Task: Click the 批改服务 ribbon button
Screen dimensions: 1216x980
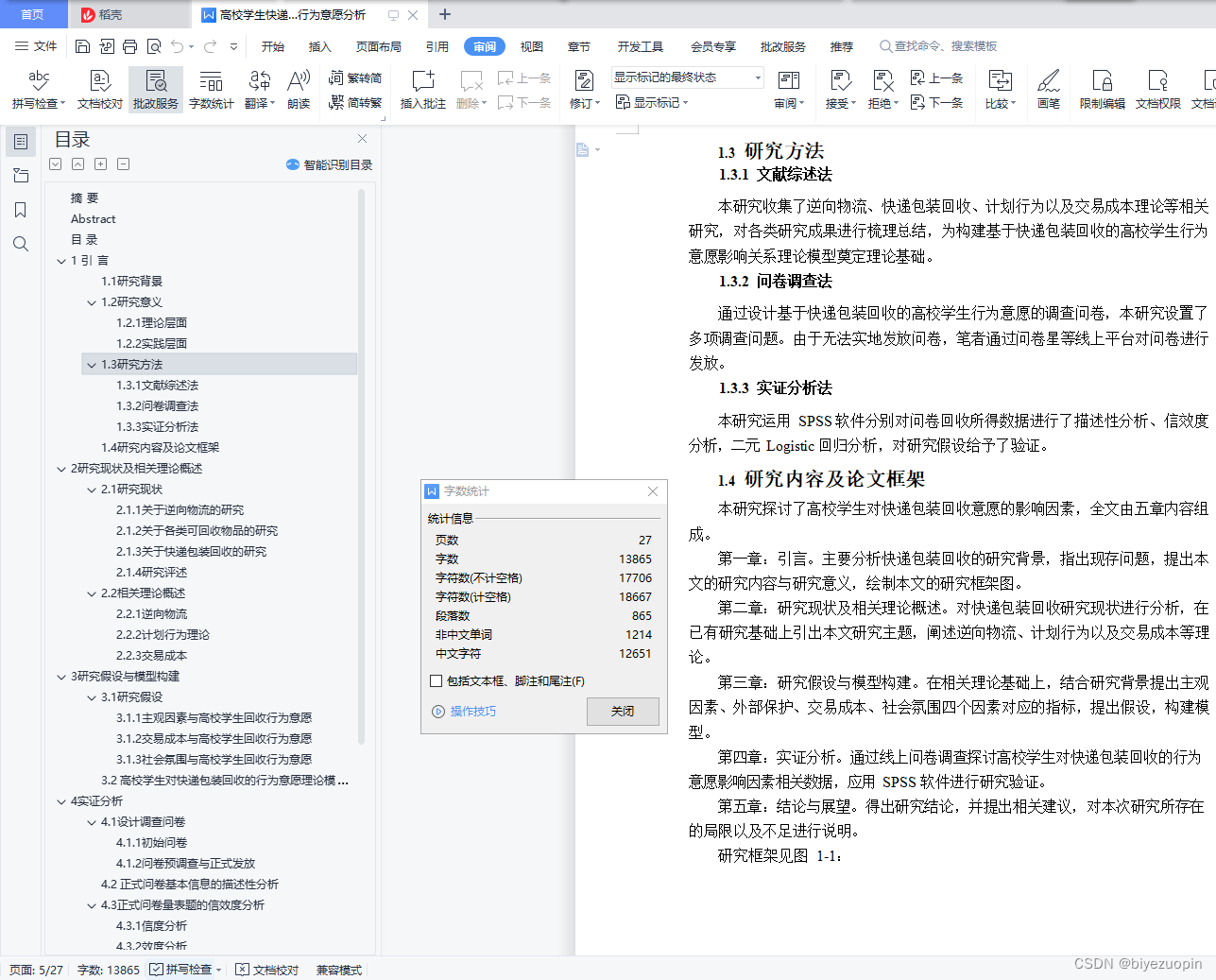Action: point(156,90)
